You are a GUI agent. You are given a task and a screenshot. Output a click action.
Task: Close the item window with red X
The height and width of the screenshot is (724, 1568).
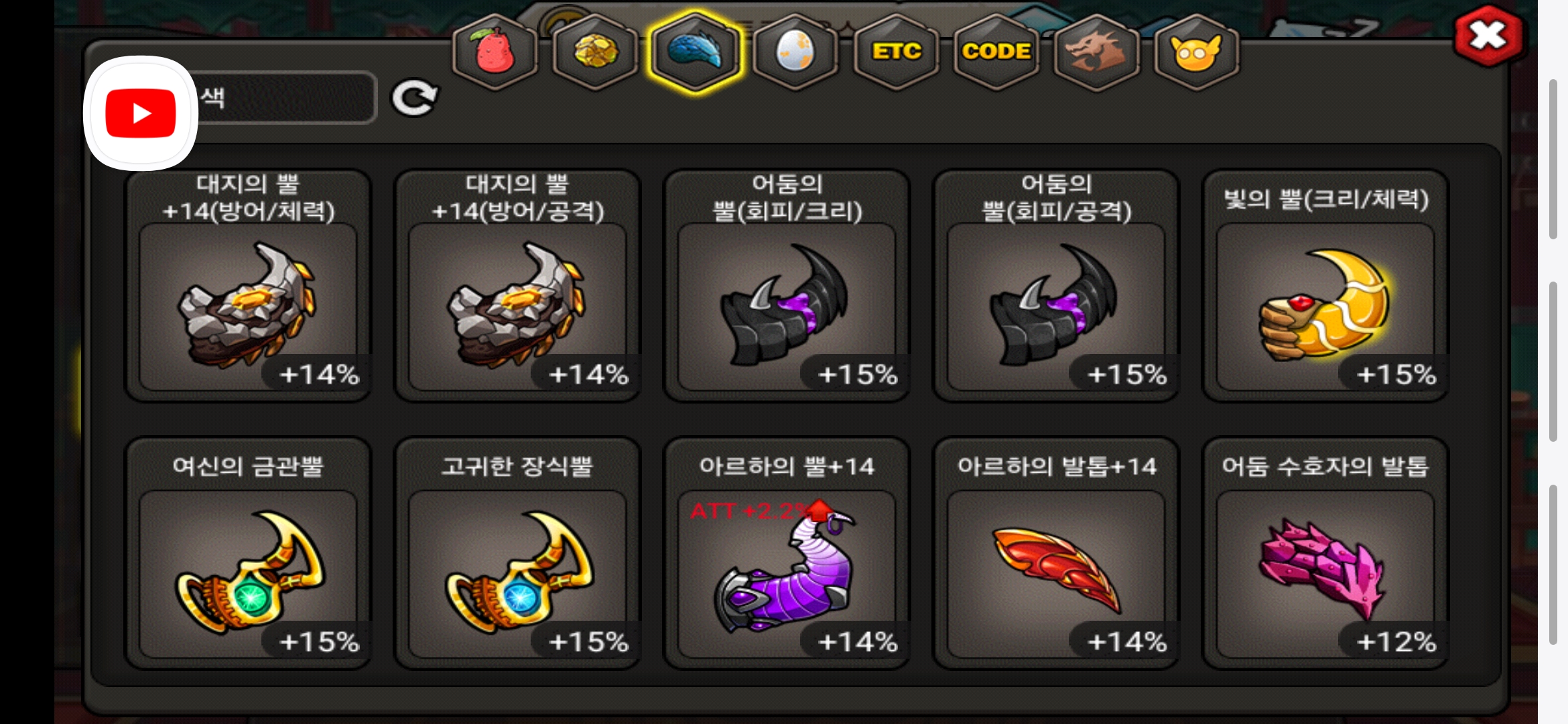pos(1488,36)
